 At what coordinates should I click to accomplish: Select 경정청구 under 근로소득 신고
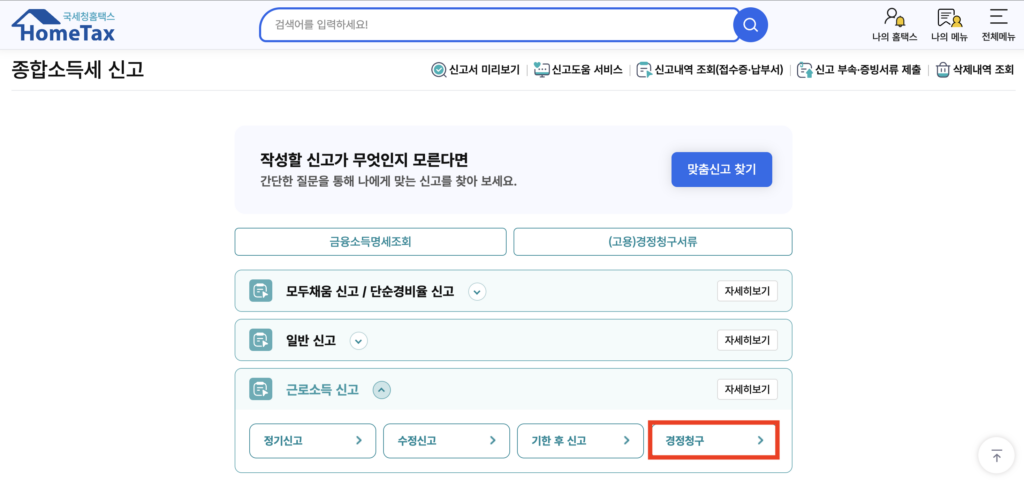pyautogui.click(x=713, y=440)
